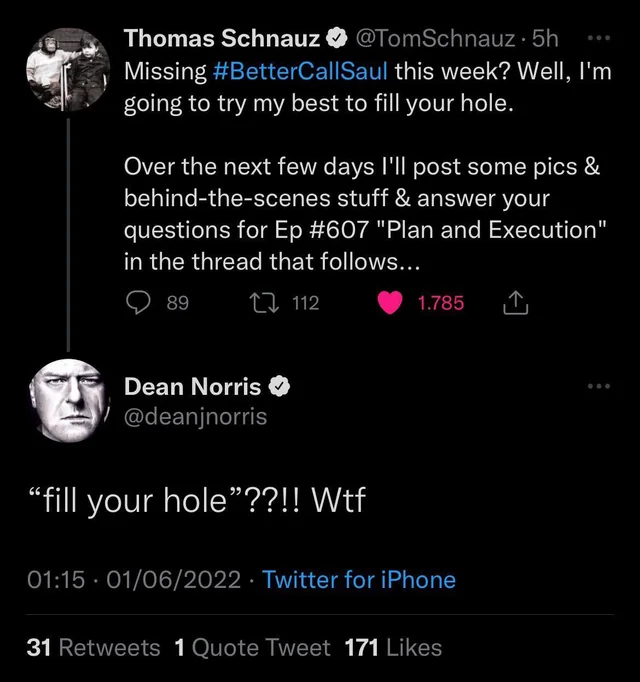The width and height of the screenshot is (640, 682).
Task: Open Thomas Schnauz's profile picture
Action: (x=68, y=68)
